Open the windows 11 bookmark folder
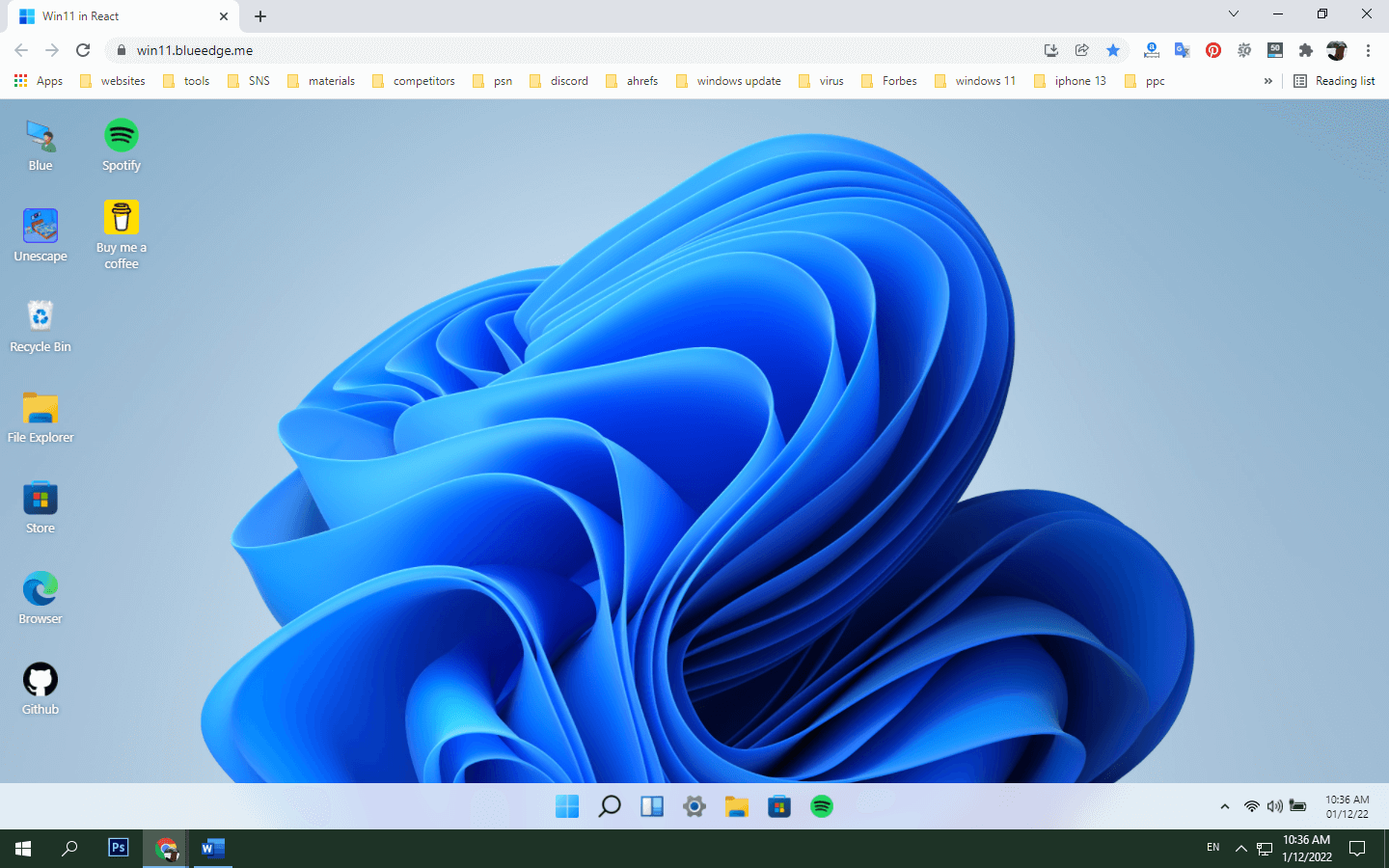This screenshot has height=868, width=1389. coord(975,81)
